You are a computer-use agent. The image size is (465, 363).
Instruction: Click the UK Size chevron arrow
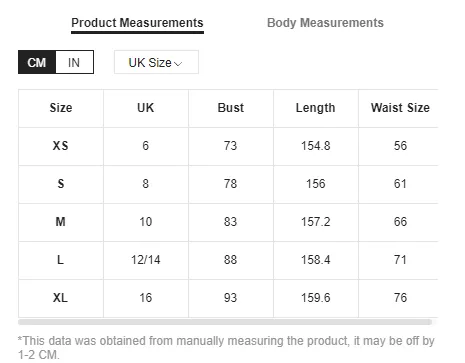[178, 64]
